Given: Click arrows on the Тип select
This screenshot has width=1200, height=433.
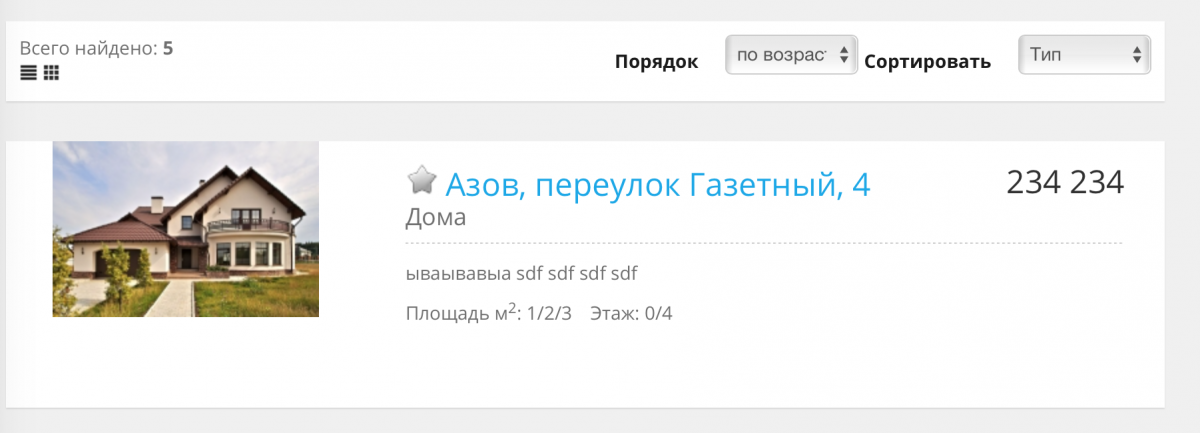Looking at the screenshot, I should pyautogui.click(x=1137, y=55).
